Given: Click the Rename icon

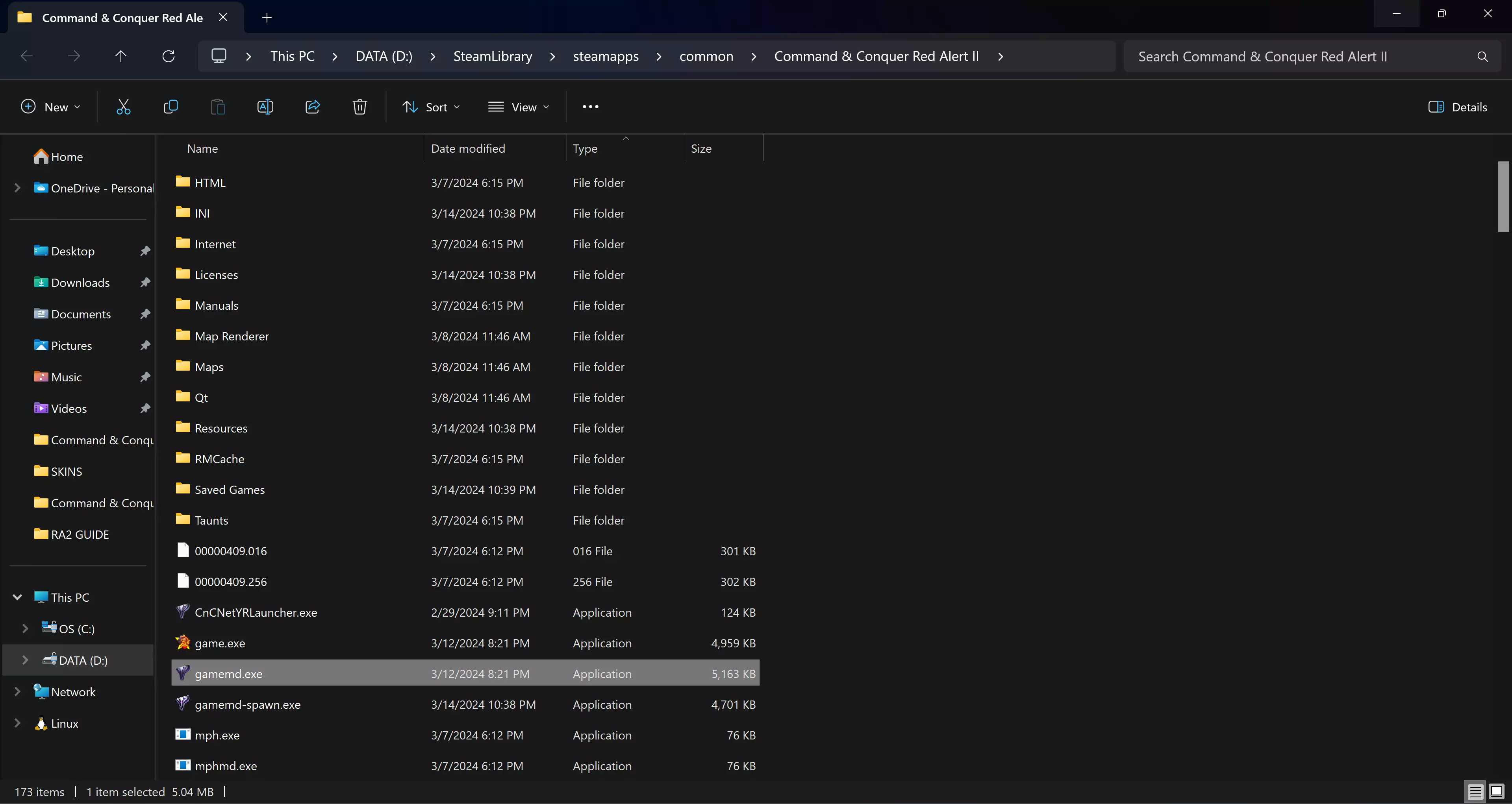Looking at the screenshot, I should click(265, 107).
